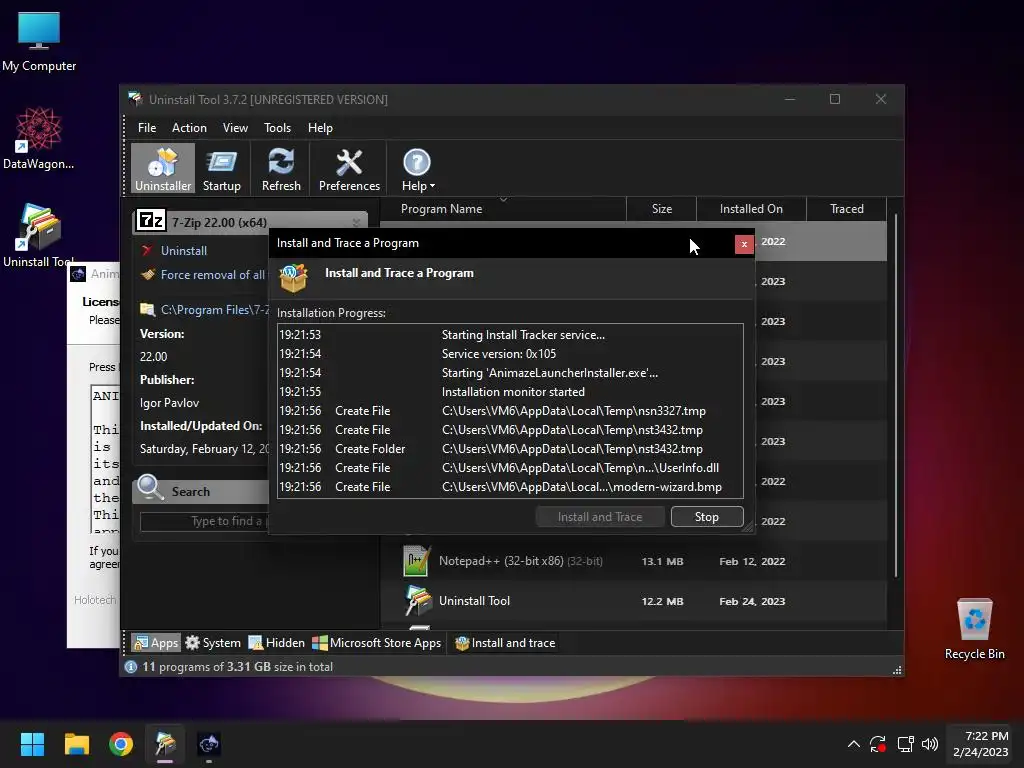Viewport: 1024px width, 768px height.
Task: Click the Install and trace tab
Action: (x=505, y=643)
